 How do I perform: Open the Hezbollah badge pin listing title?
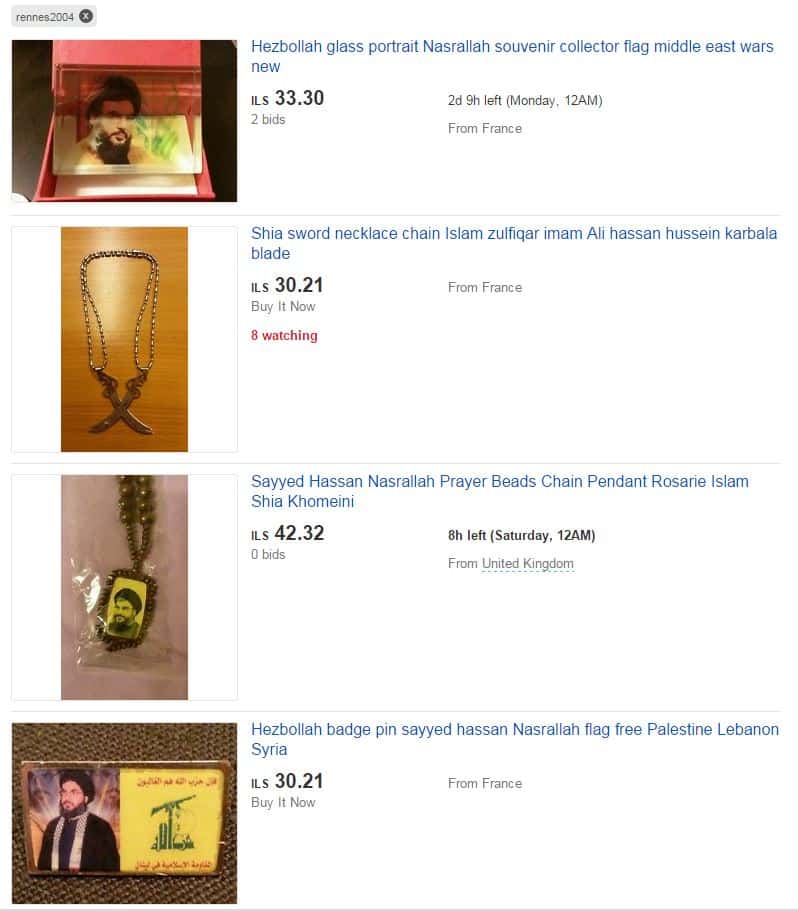click(515, 739)
